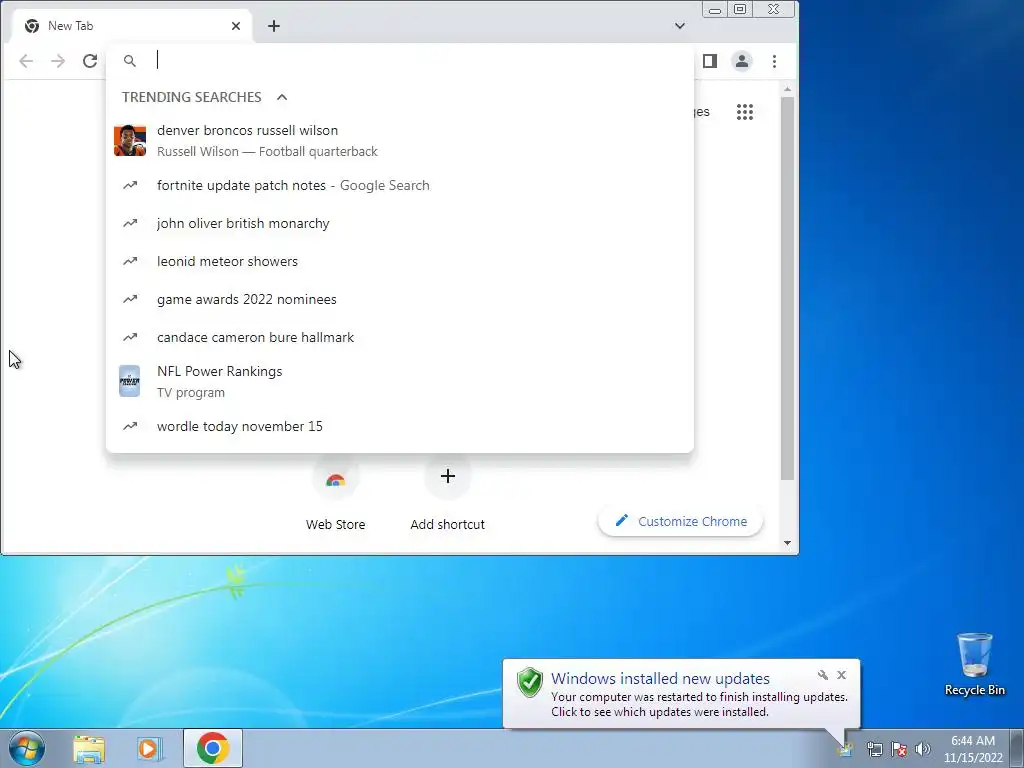Choose denver broncos russell wilson suggestion
The height and width of the screenshot is (768, 1024).
400,140
